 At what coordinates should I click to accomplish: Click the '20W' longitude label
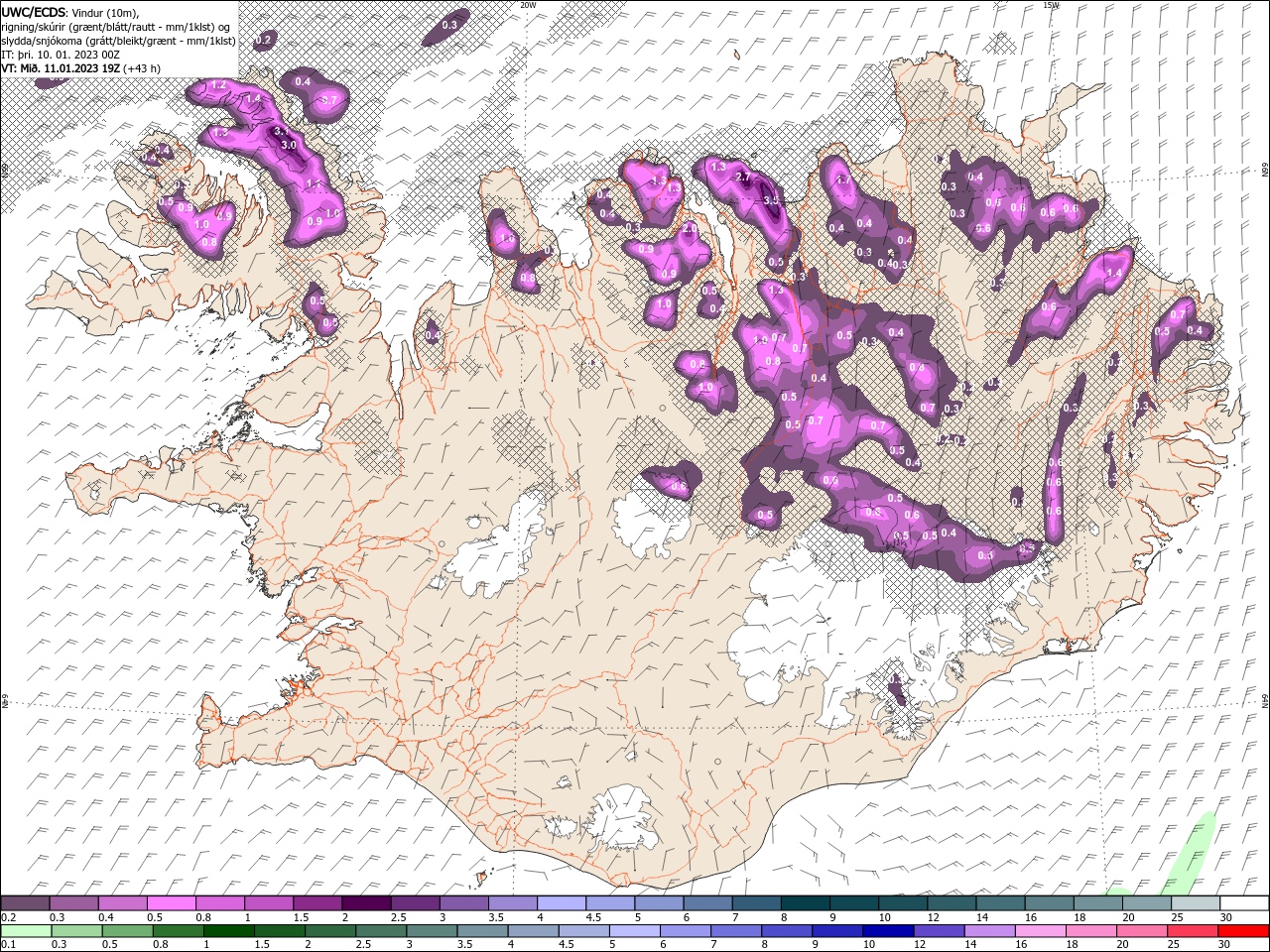pos(528,5)
